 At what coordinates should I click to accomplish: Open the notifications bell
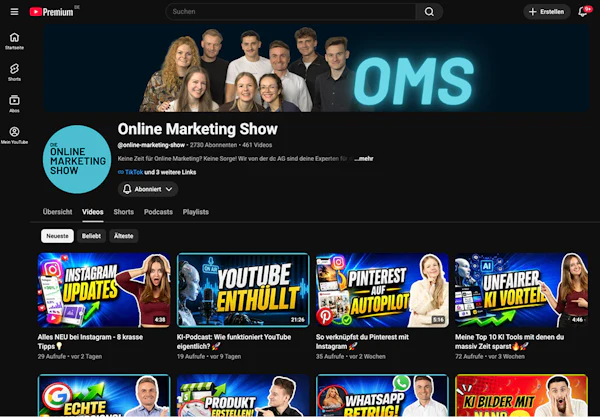(583, 12)
